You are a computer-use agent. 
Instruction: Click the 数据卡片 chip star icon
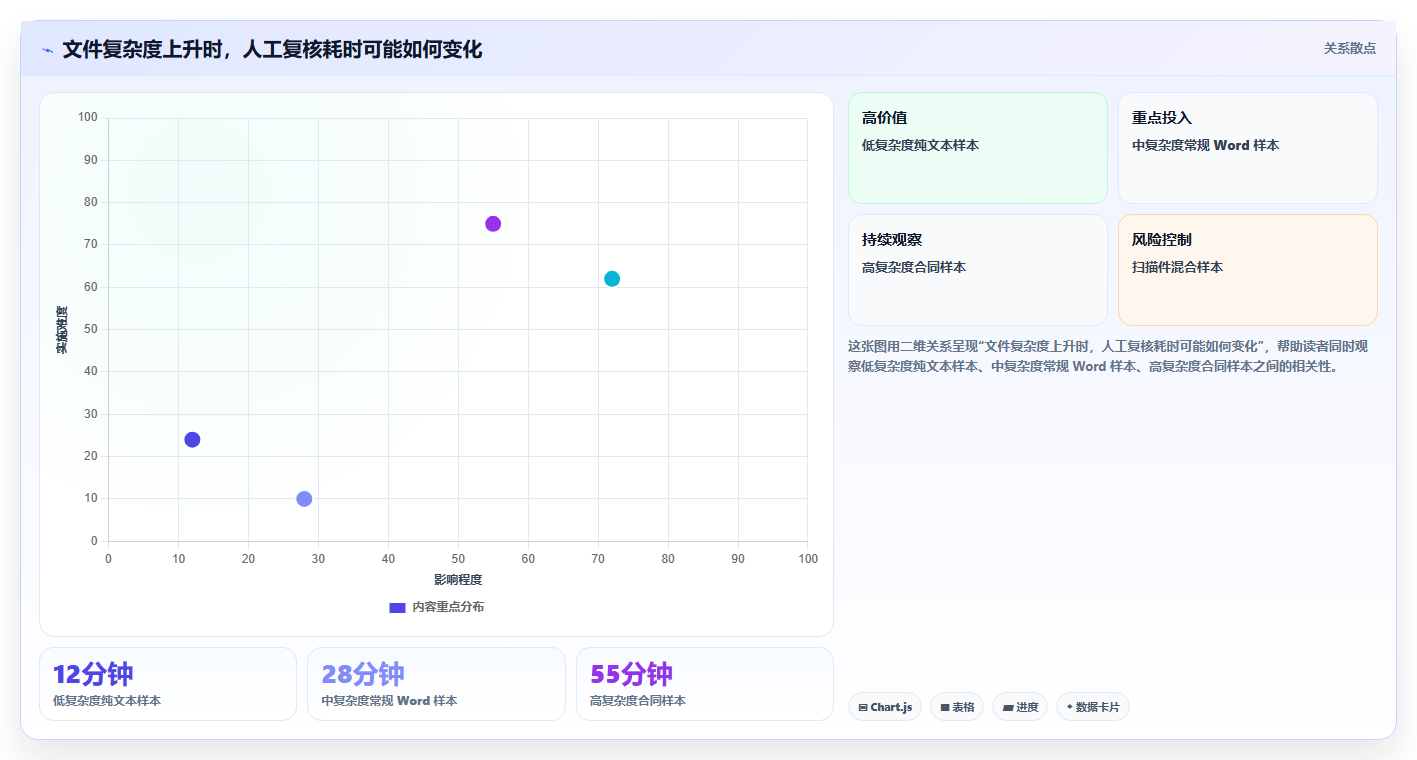pos(1070,707)
